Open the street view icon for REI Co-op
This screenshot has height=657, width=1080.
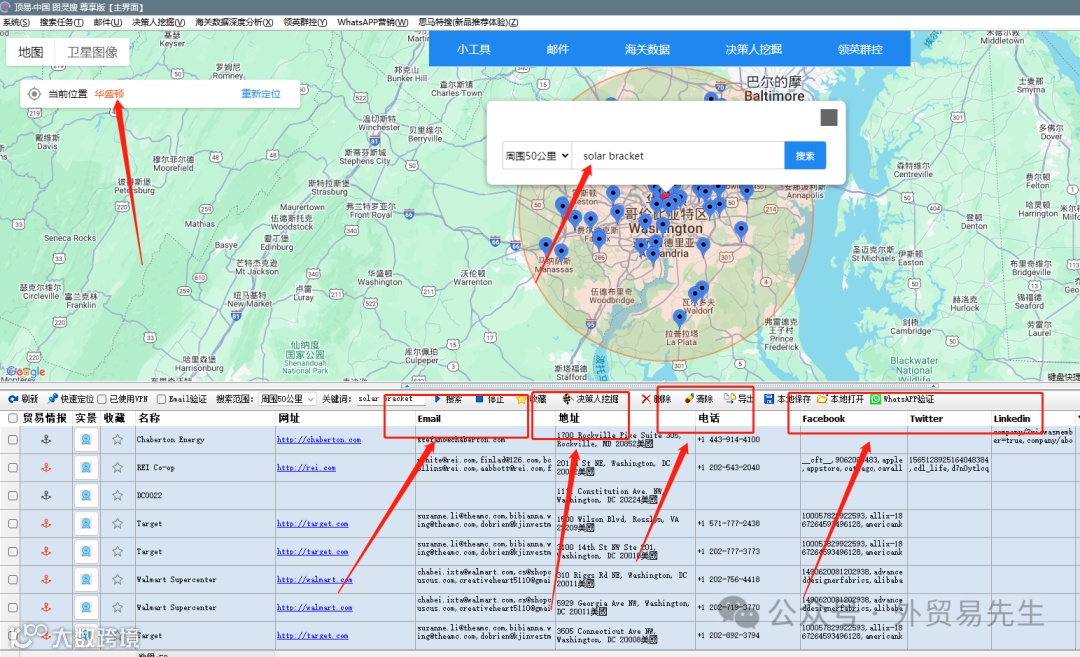85,468
